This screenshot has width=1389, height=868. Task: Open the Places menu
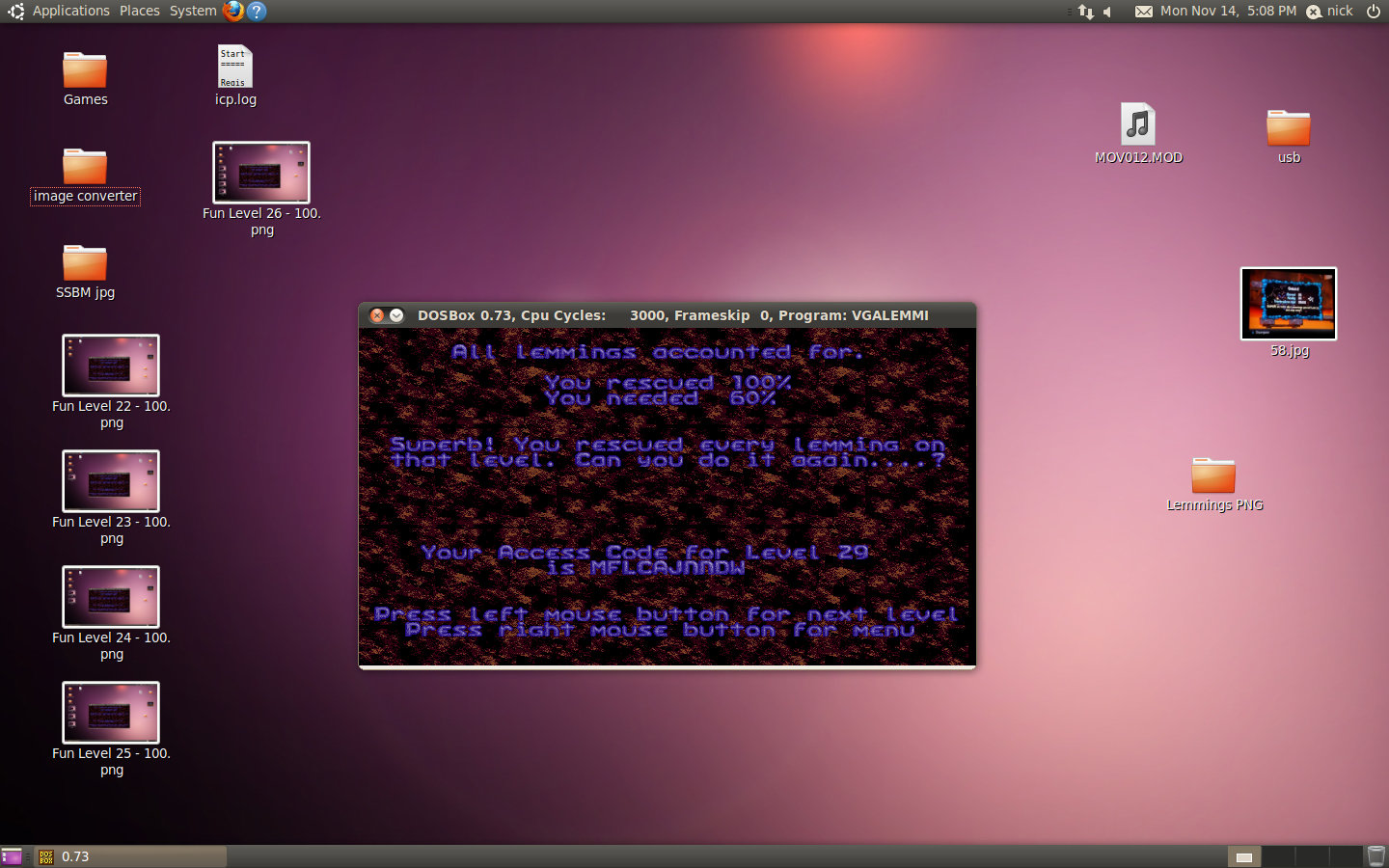click(140, 11)
